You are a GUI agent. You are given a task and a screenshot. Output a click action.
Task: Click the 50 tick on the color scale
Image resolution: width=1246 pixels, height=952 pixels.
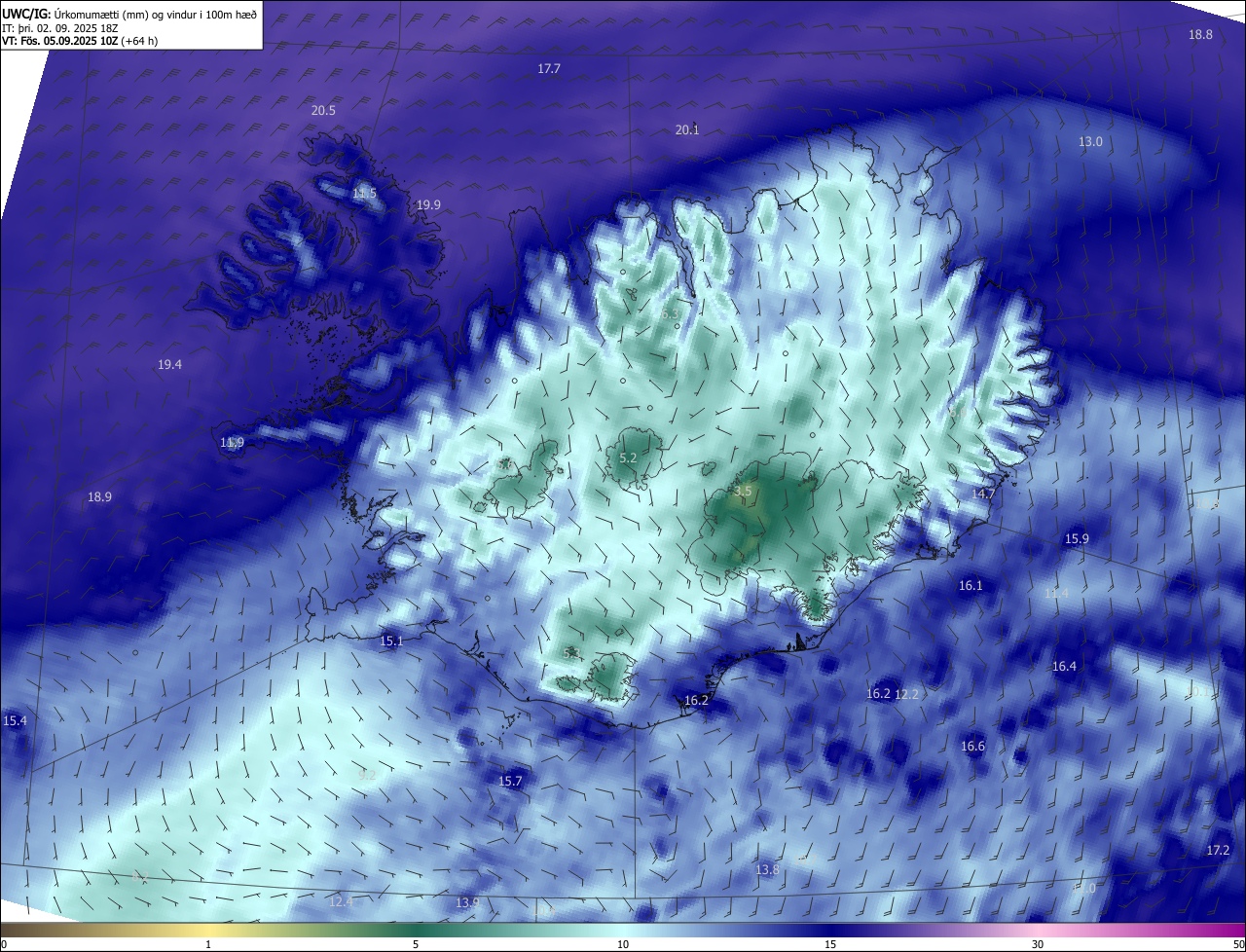click(x=1238, y=945)
